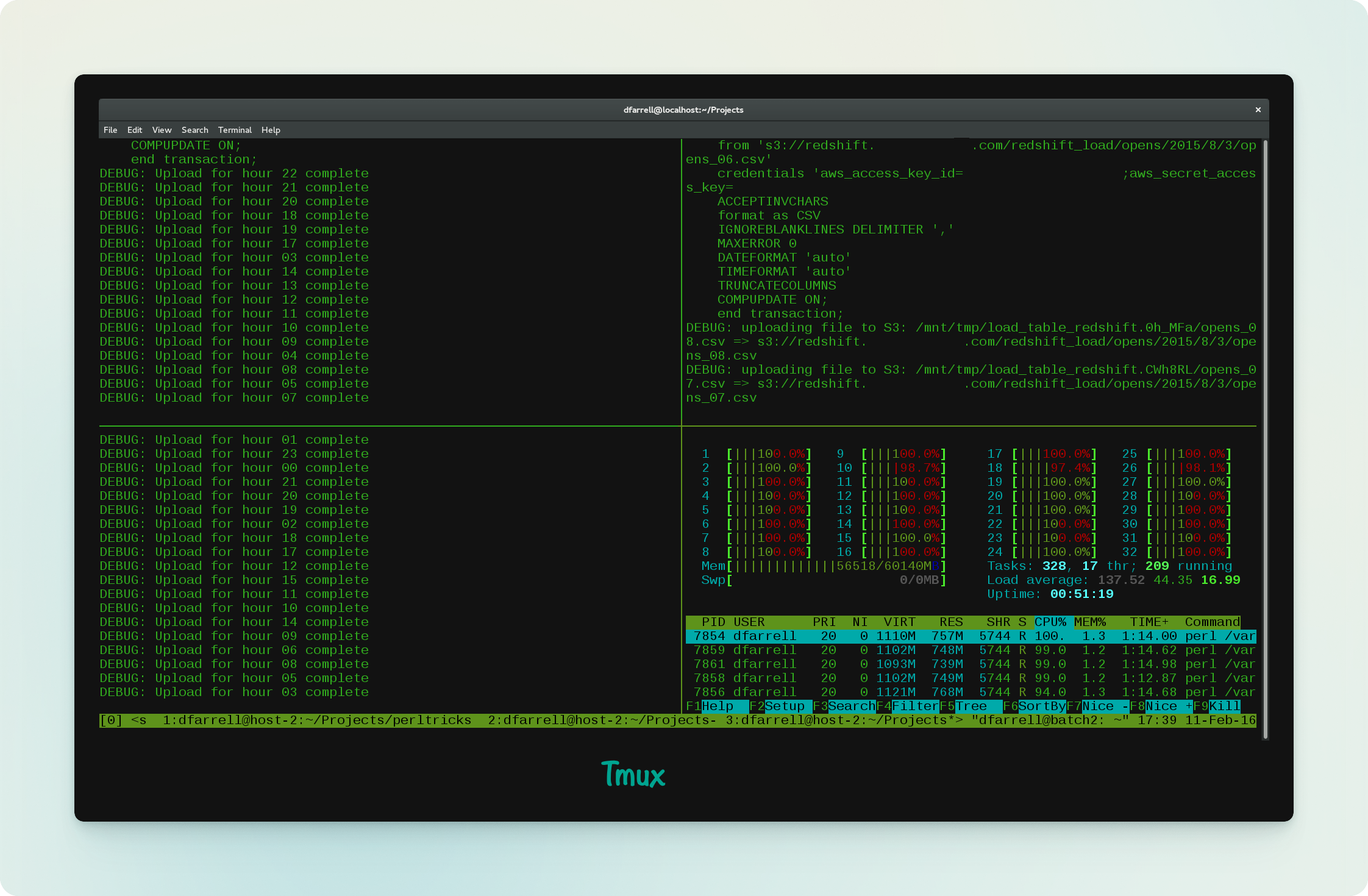The image size is (1368, 896).
Task: Open the Edit menu
Action: pos(134,130)
